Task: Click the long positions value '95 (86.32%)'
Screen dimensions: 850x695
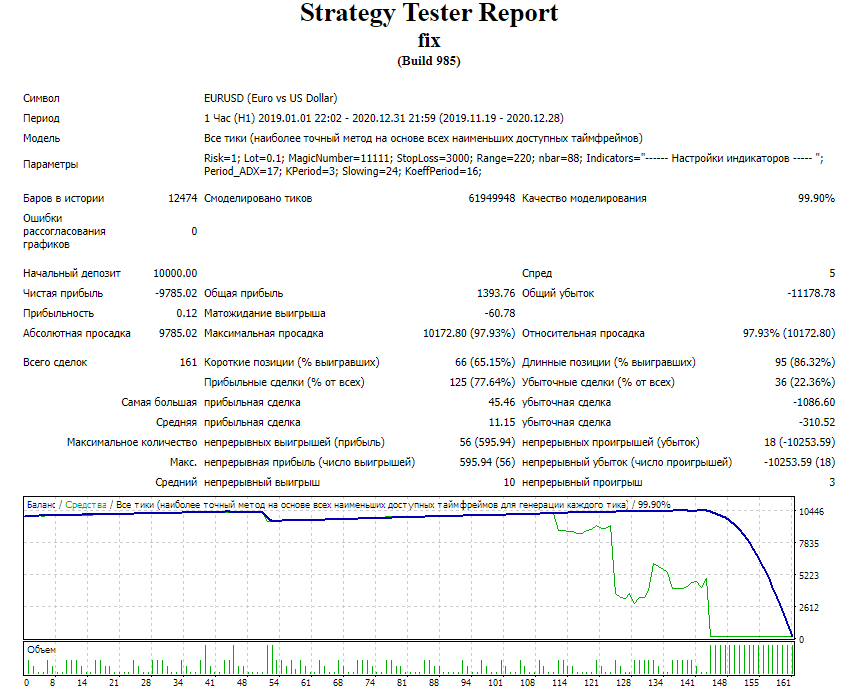Action: [x=805, y=362]
